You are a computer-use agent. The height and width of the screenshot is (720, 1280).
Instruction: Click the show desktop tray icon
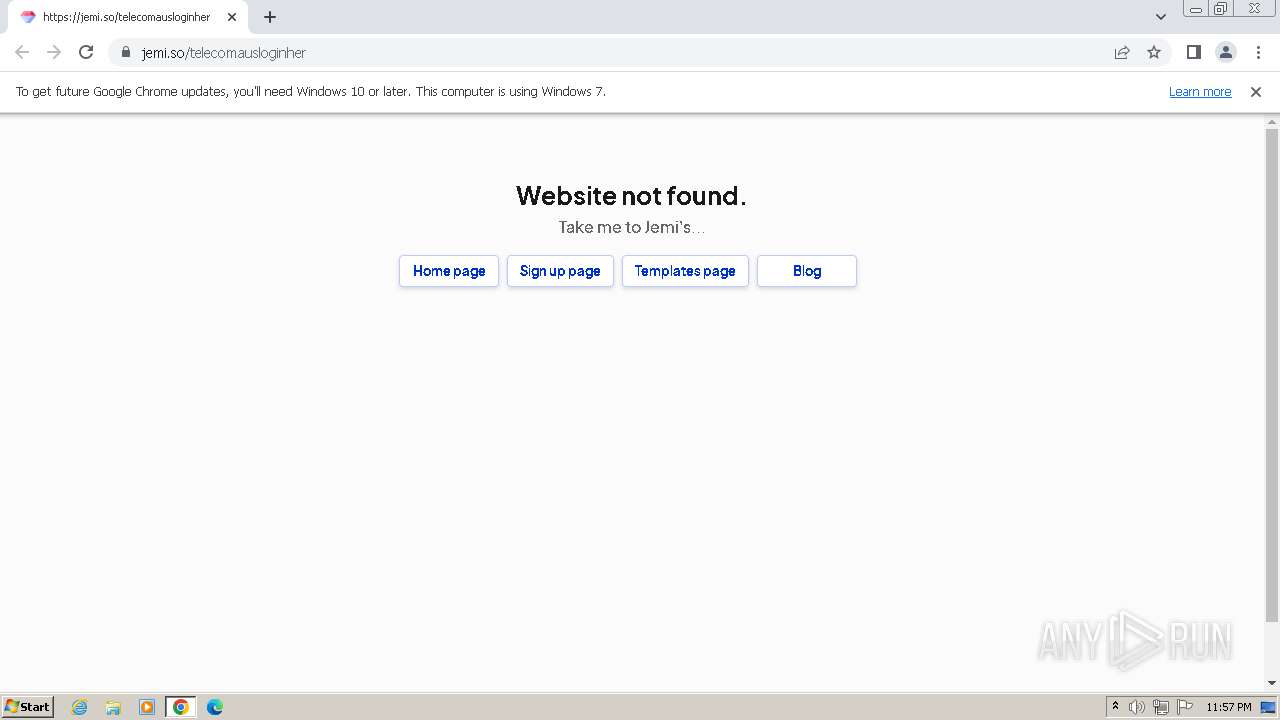click(x=1269, y=707)
